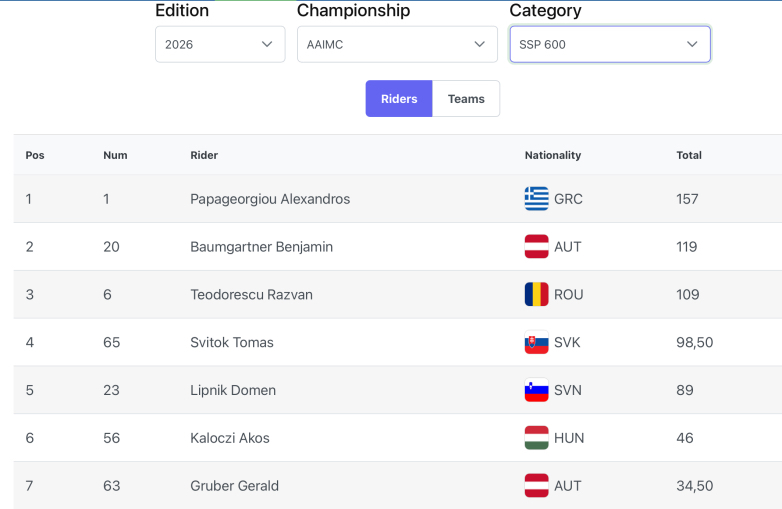Click rider name Papageorgiou Alexandros

tap(270, 199)
